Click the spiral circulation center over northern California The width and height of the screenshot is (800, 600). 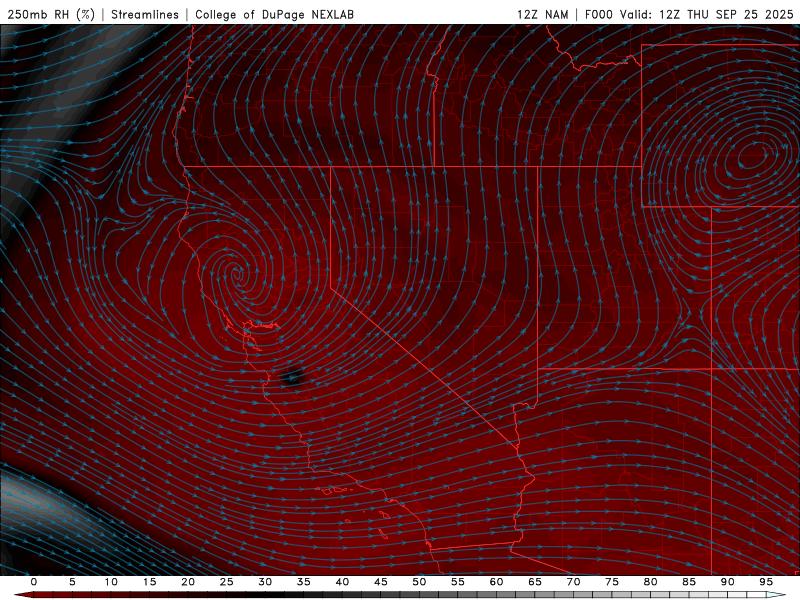(237, 276)
